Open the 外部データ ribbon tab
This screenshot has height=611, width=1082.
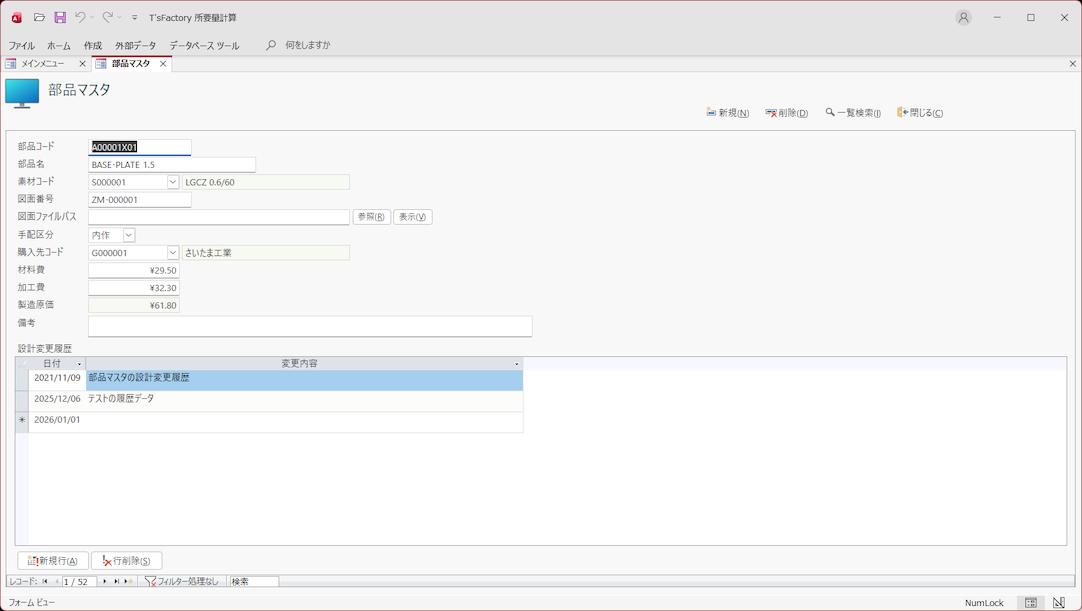(x=135, y=45)
